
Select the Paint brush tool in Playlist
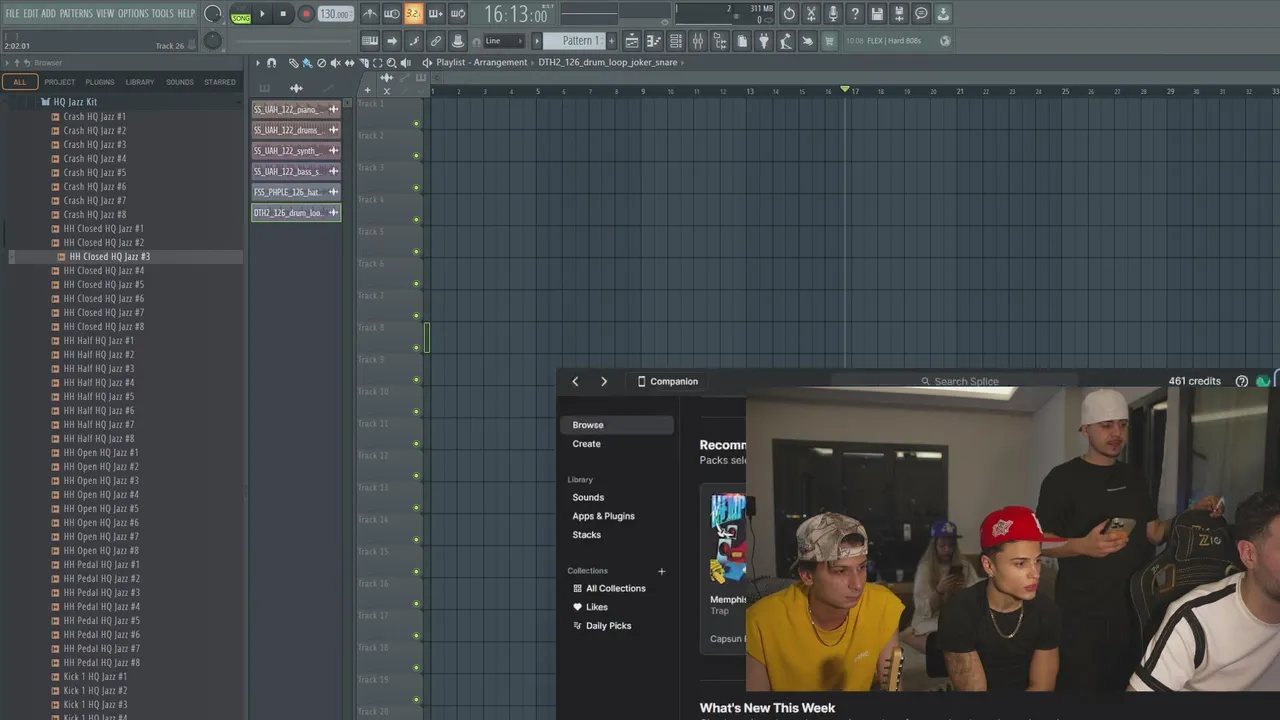pyautogui.click(x=307, y=62)
